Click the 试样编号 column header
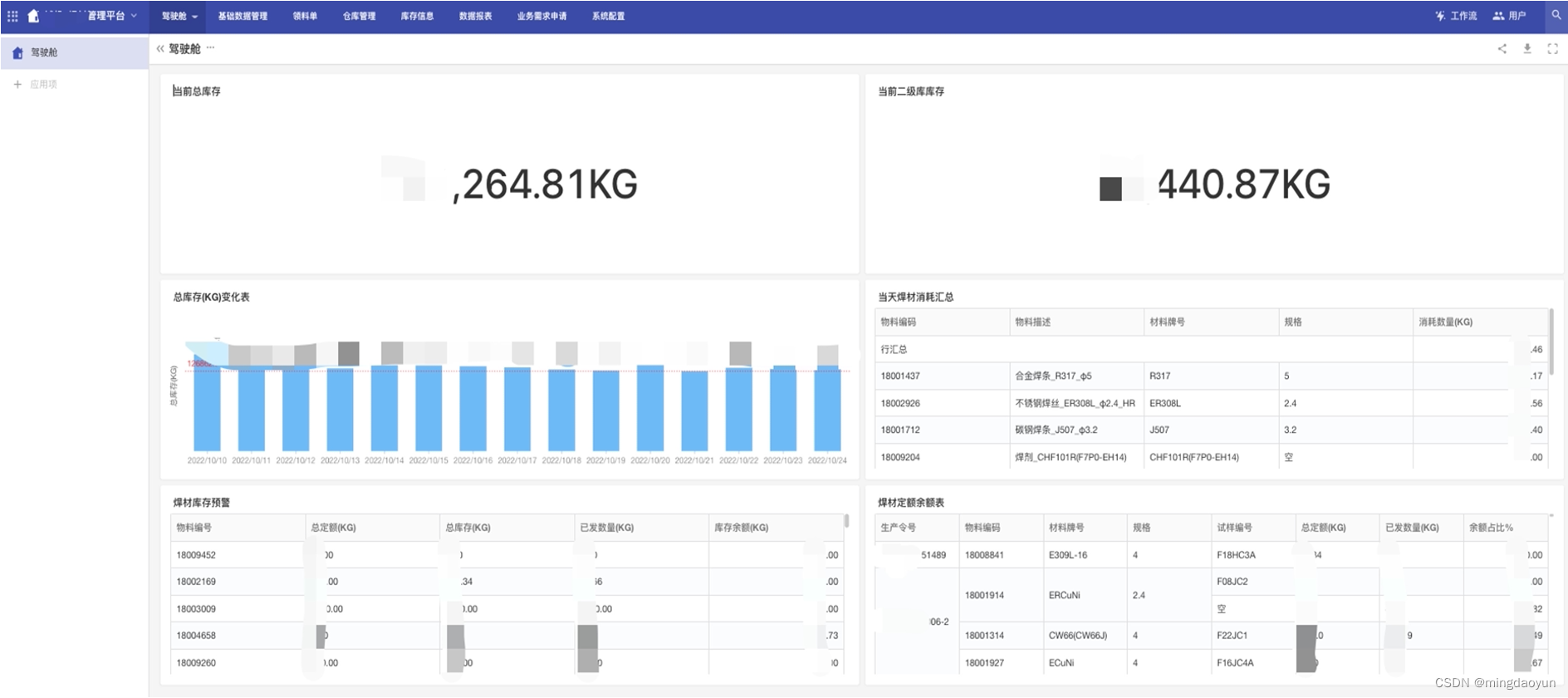 tap(1253, 528)
